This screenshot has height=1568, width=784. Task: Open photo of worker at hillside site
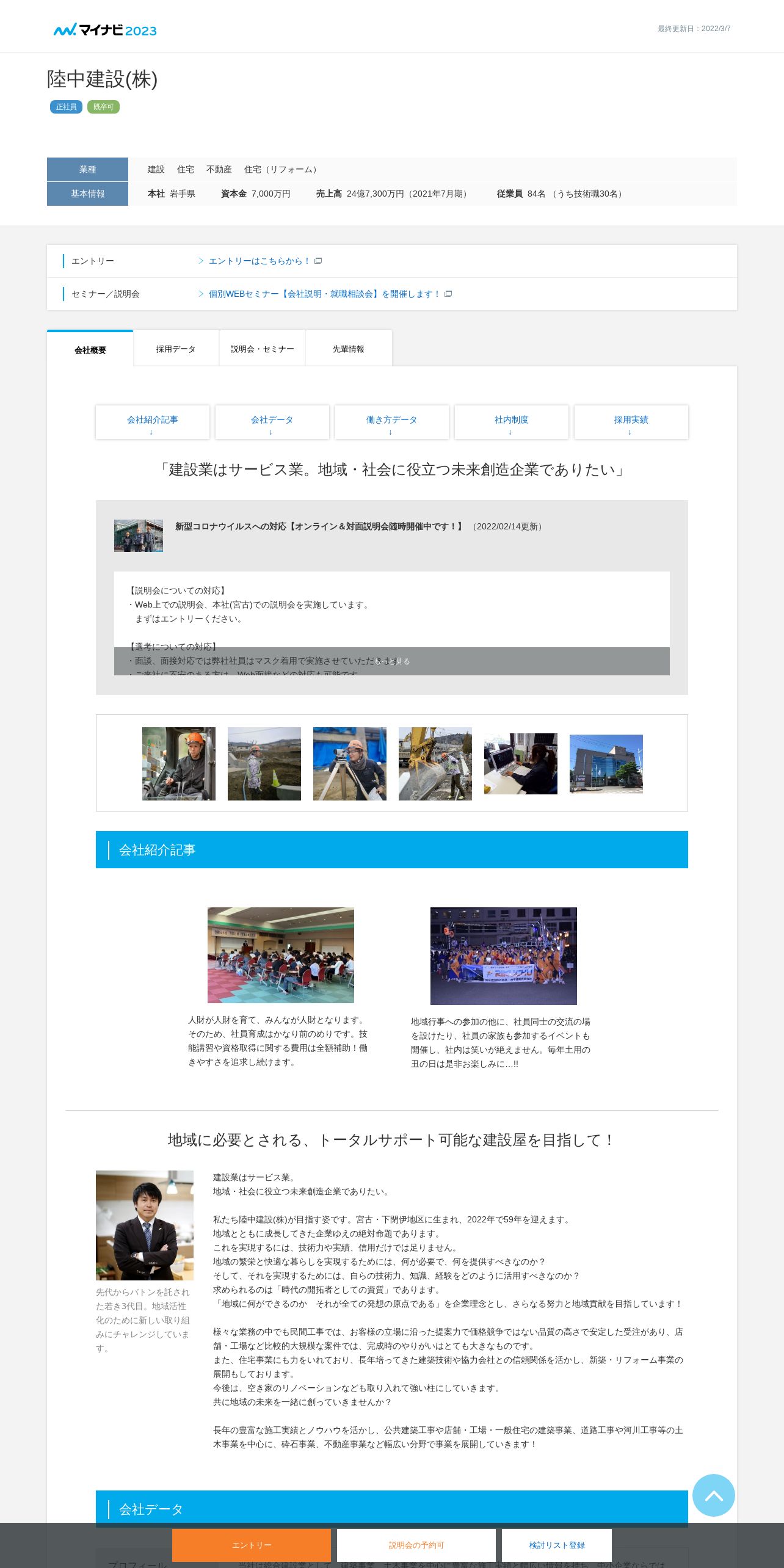(264, 763)
